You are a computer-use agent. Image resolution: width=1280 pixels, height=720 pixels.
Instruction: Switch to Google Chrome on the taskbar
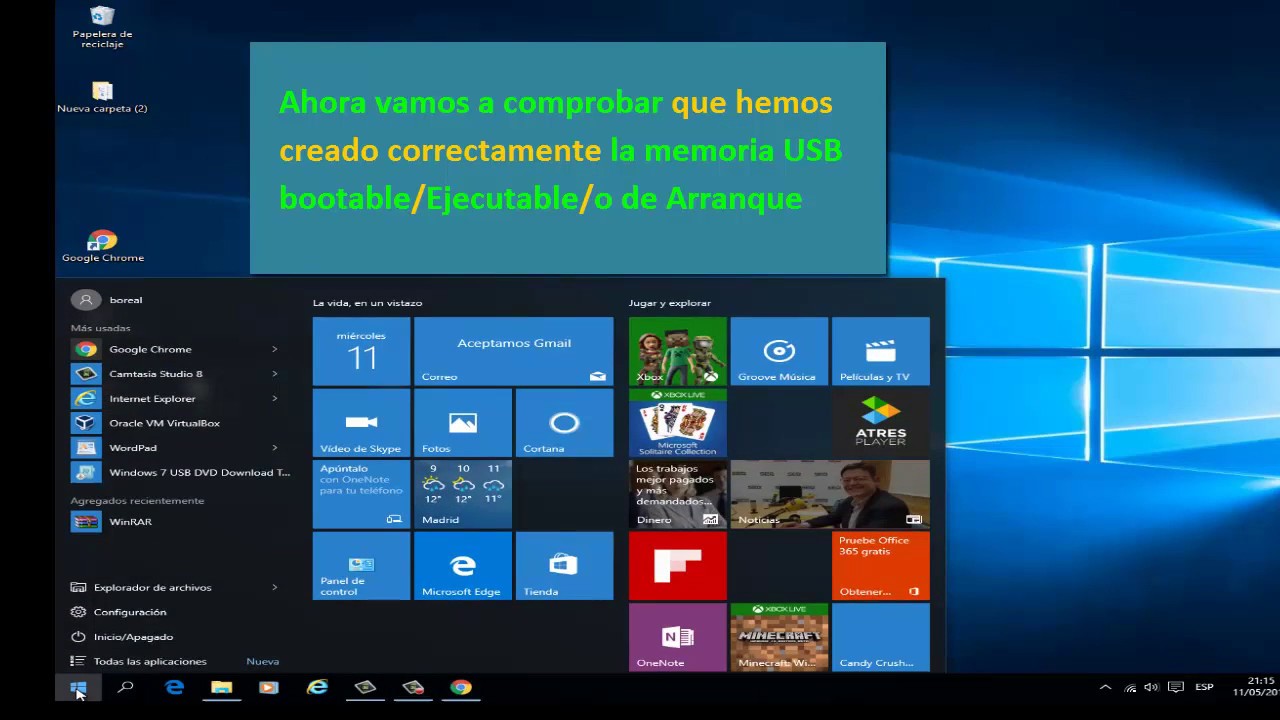point(461,688)
